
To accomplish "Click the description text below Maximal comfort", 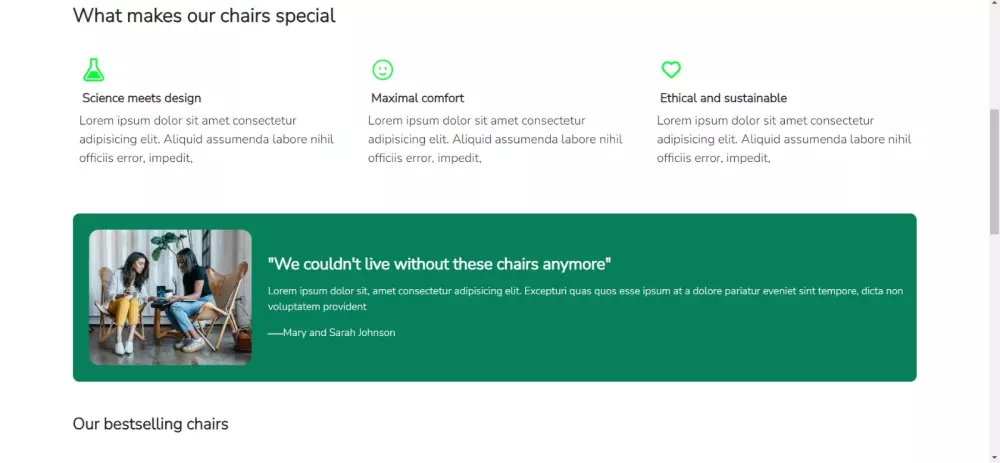I will (x=495, y=139).
